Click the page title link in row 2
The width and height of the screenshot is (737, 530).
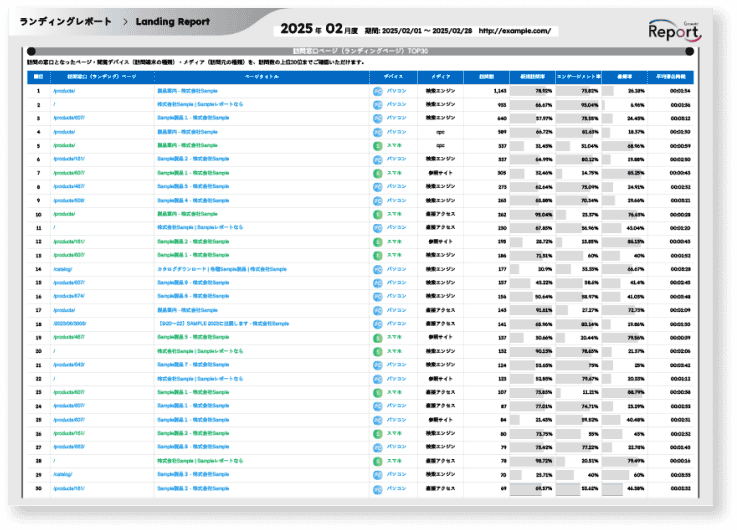tap(200, 104)
